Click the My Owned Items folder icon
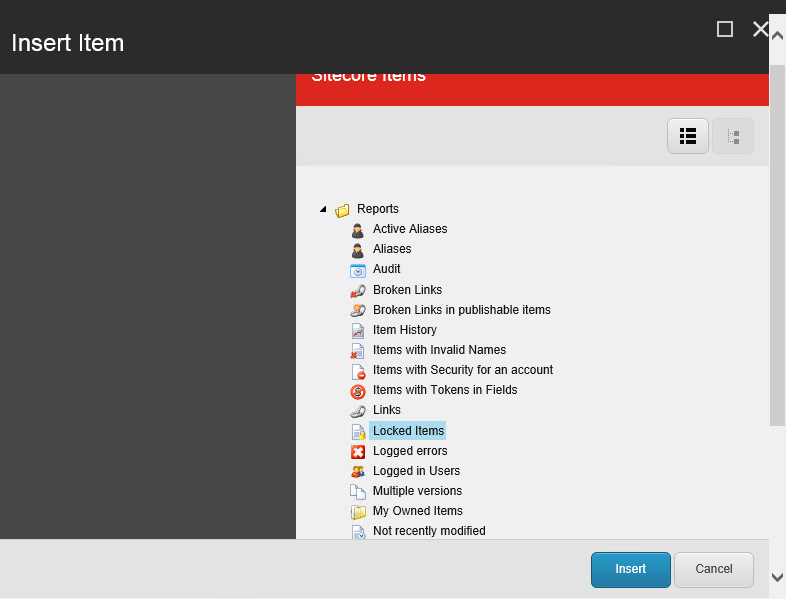This screenshot has height=599, width=786. [x=358, y=512]
